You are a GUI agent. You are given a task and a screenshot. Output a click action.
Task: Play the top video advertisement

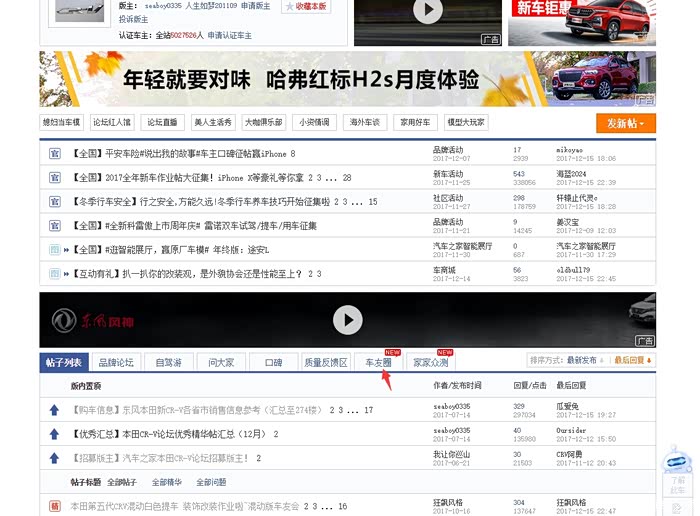tap(427, 11)
